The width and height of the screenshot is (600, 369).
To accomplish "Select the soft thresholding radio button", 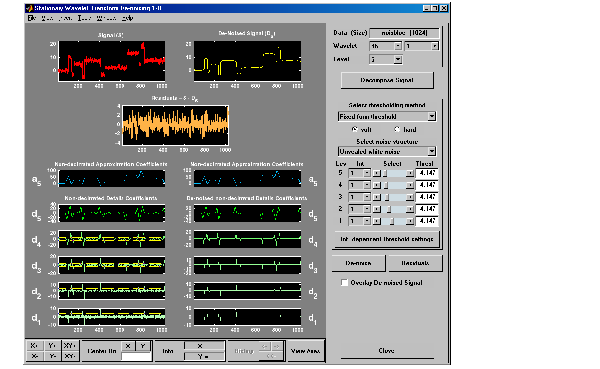I will point(354,129).
